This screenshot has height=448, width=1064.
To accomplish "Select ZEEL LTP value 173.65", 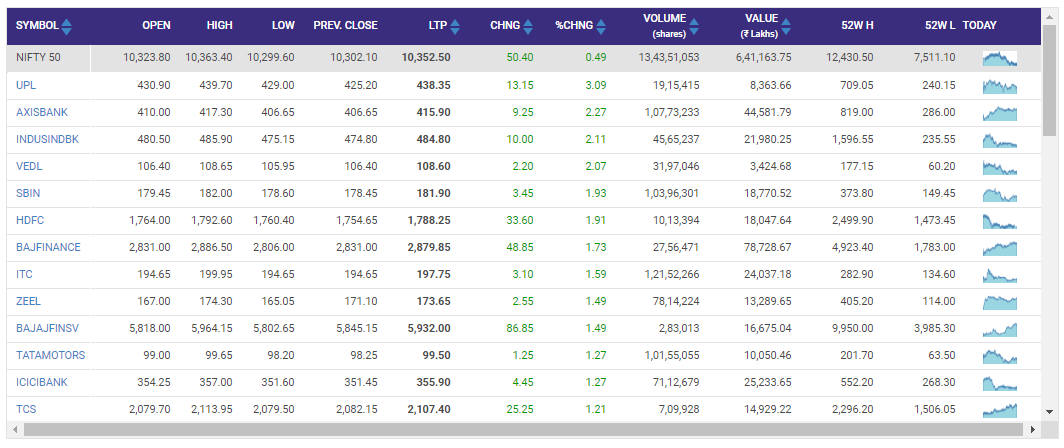I will click(433, 301).
